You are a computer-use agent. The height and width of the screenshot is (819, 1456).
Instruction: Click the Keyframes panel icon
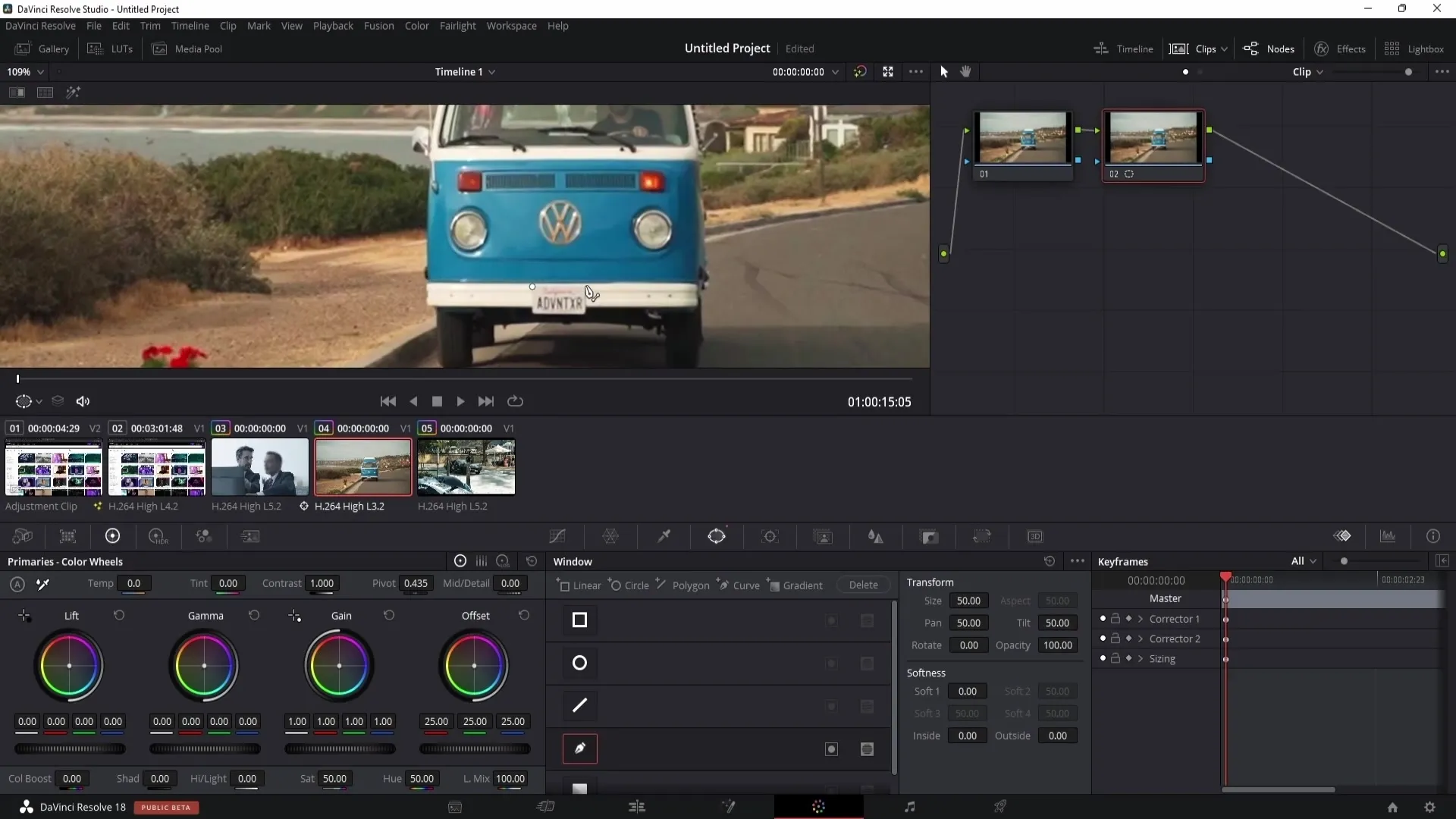coord(1342,535)
